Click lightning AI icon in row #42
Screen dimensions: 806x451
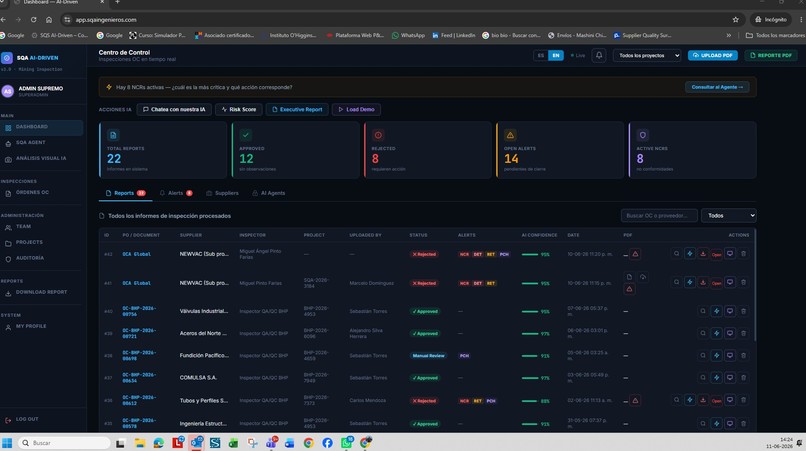[690, 254]
